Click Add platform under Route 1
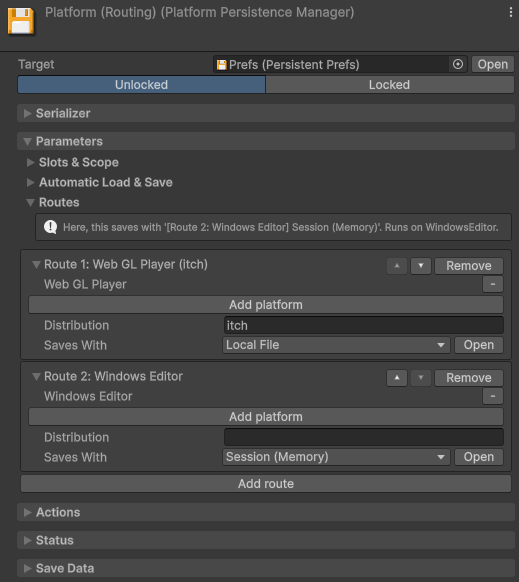 266,305
